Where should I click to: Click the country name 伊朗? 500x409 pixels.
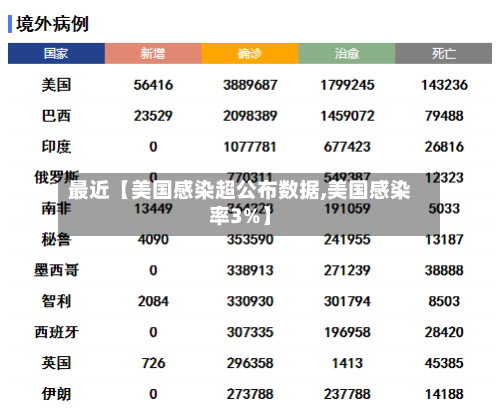56,394
